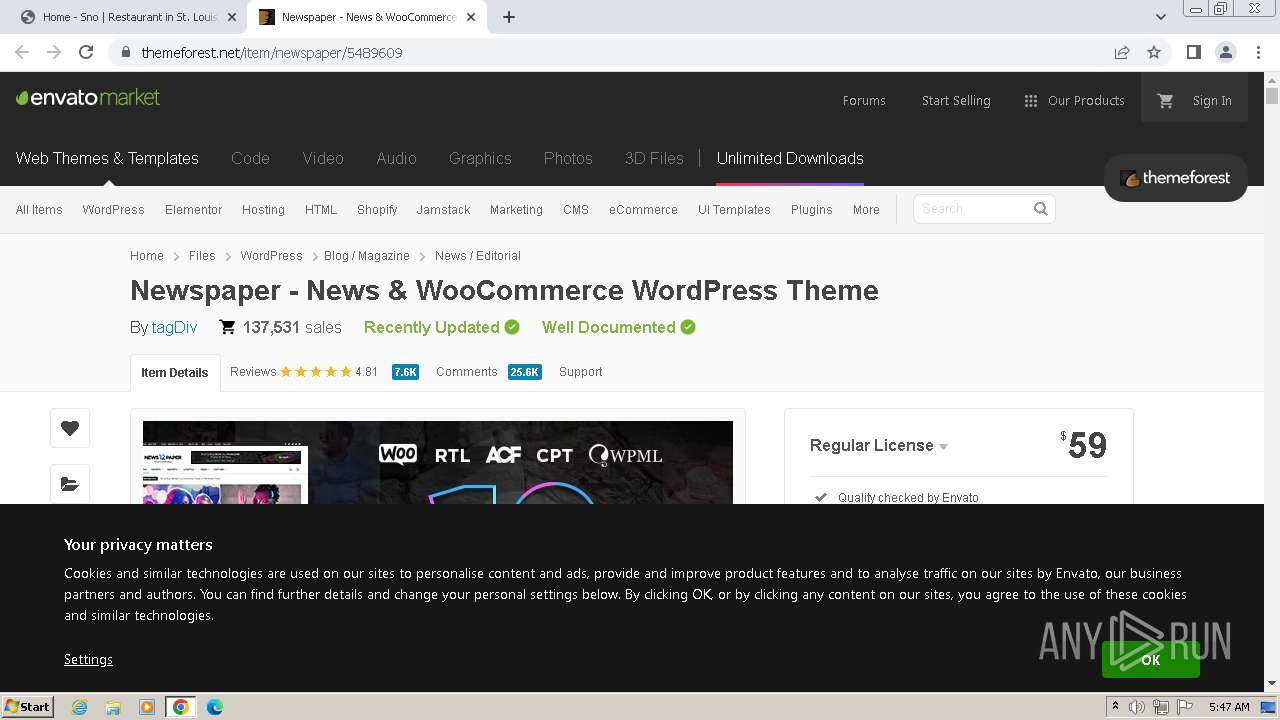1280x720 pixels.
Task: Accept cookies with OK button
Action: (x=1151, y=659)
